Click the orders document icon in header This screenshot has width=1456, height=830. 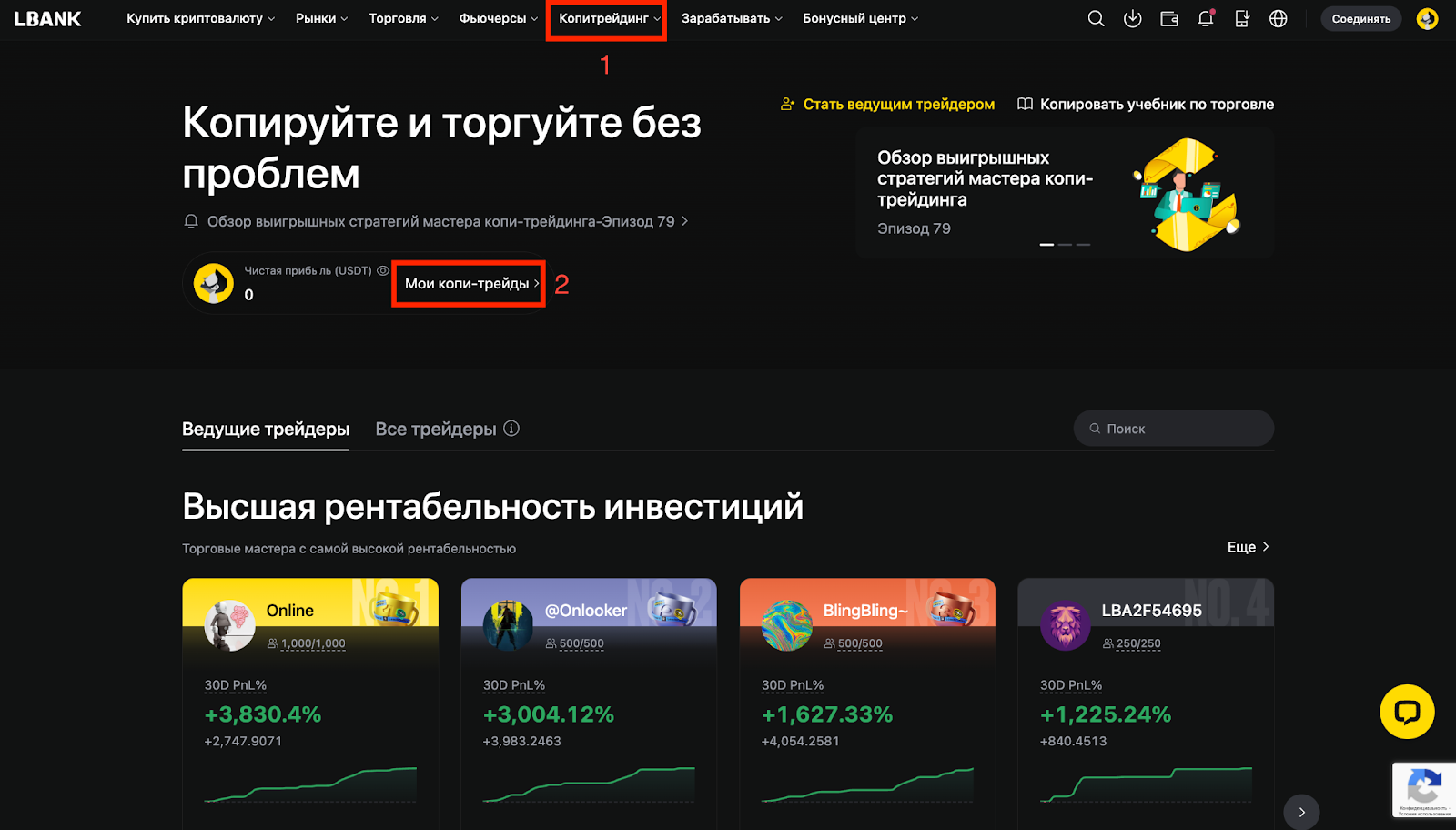point(1242,18)
